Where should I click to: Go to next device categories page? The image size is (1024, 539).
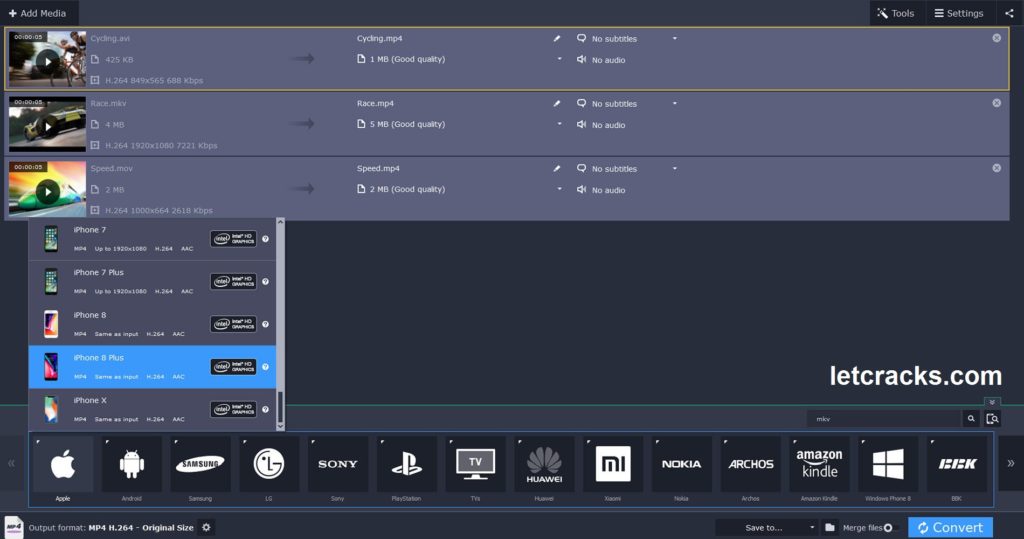tap(1010, 464)
